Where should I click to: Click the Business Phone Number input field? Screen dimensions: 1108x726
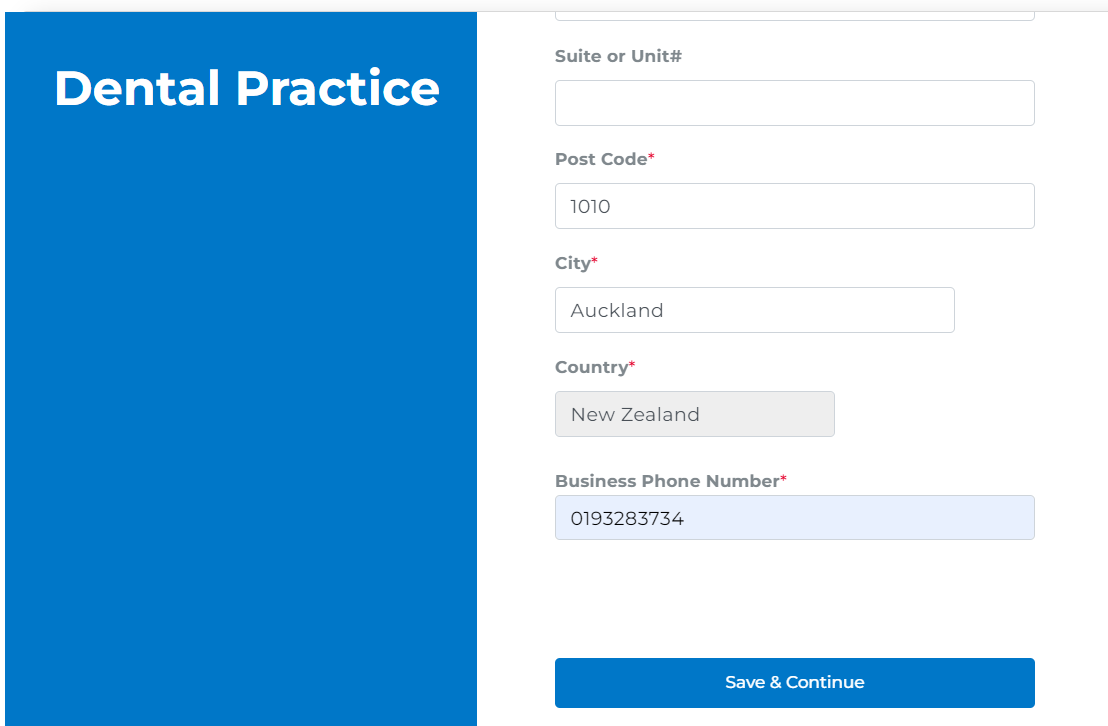[x=794, y=518]
